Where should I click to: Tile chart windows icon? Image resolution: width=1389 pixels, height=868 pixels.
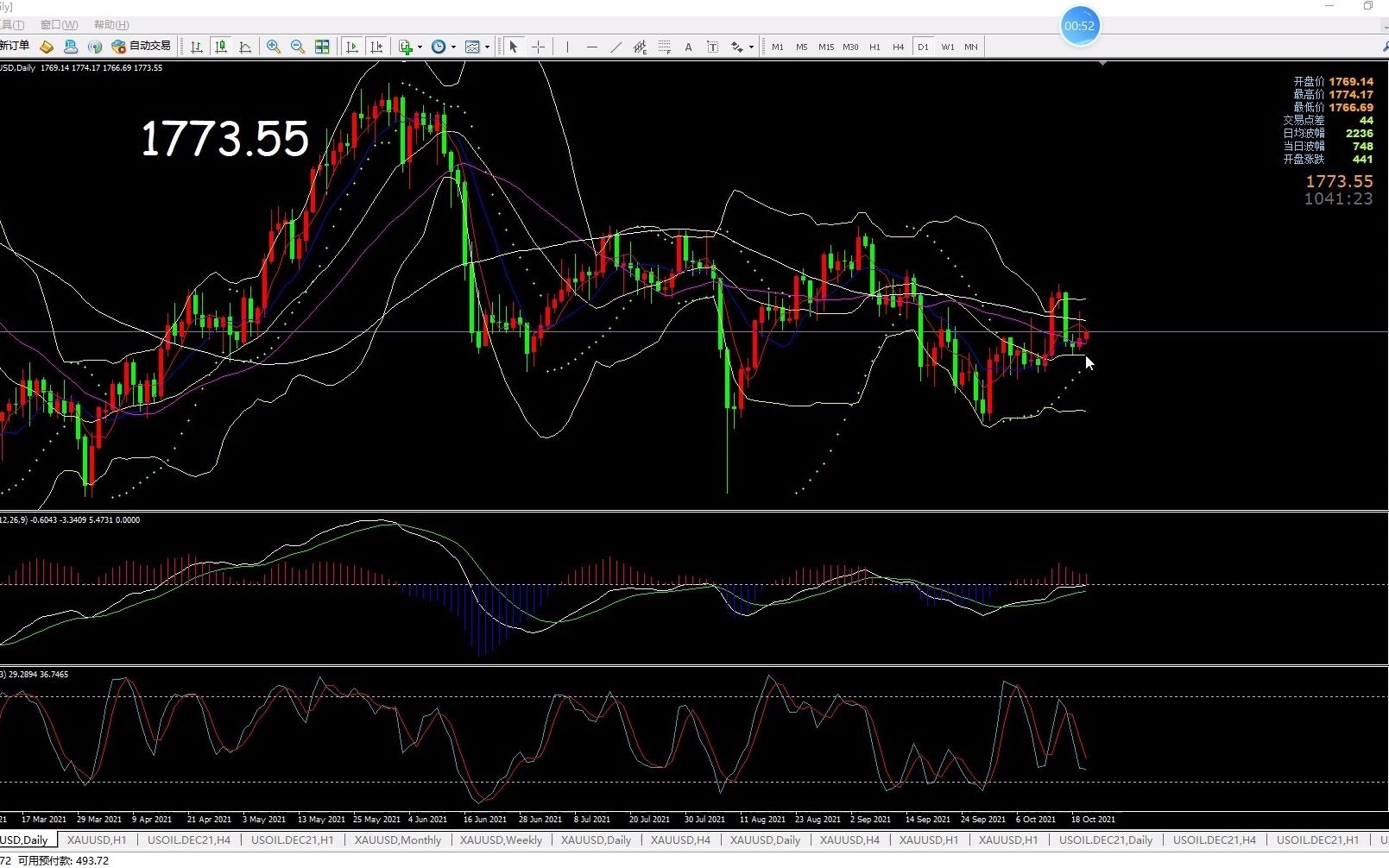[322, 47]
